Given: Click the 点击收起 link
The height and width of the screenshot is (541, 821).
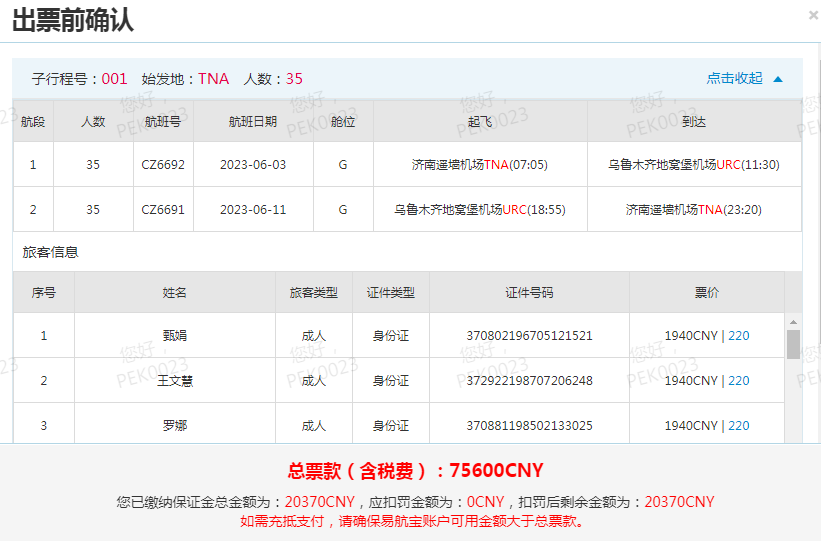Looking at the screenshot, I should [734, 79].
